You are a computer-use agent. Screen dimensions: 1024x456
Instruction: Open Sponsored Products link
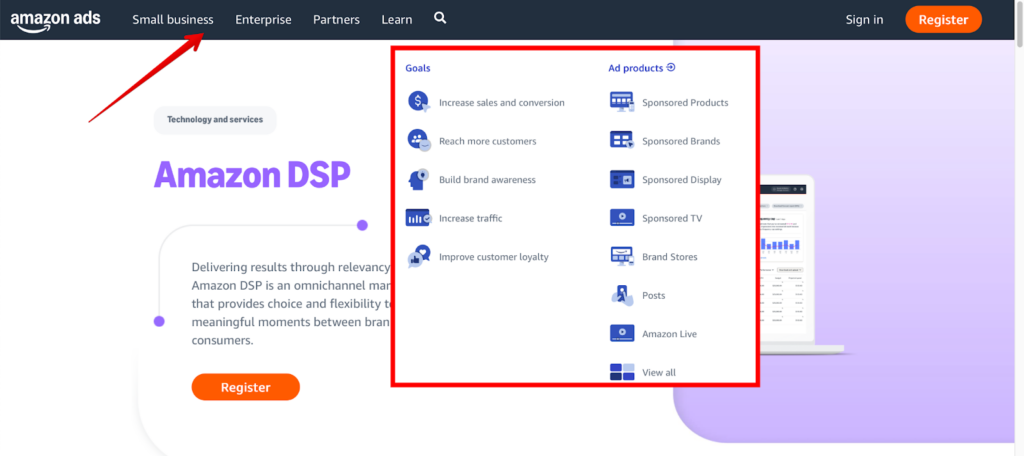[685, 103]
